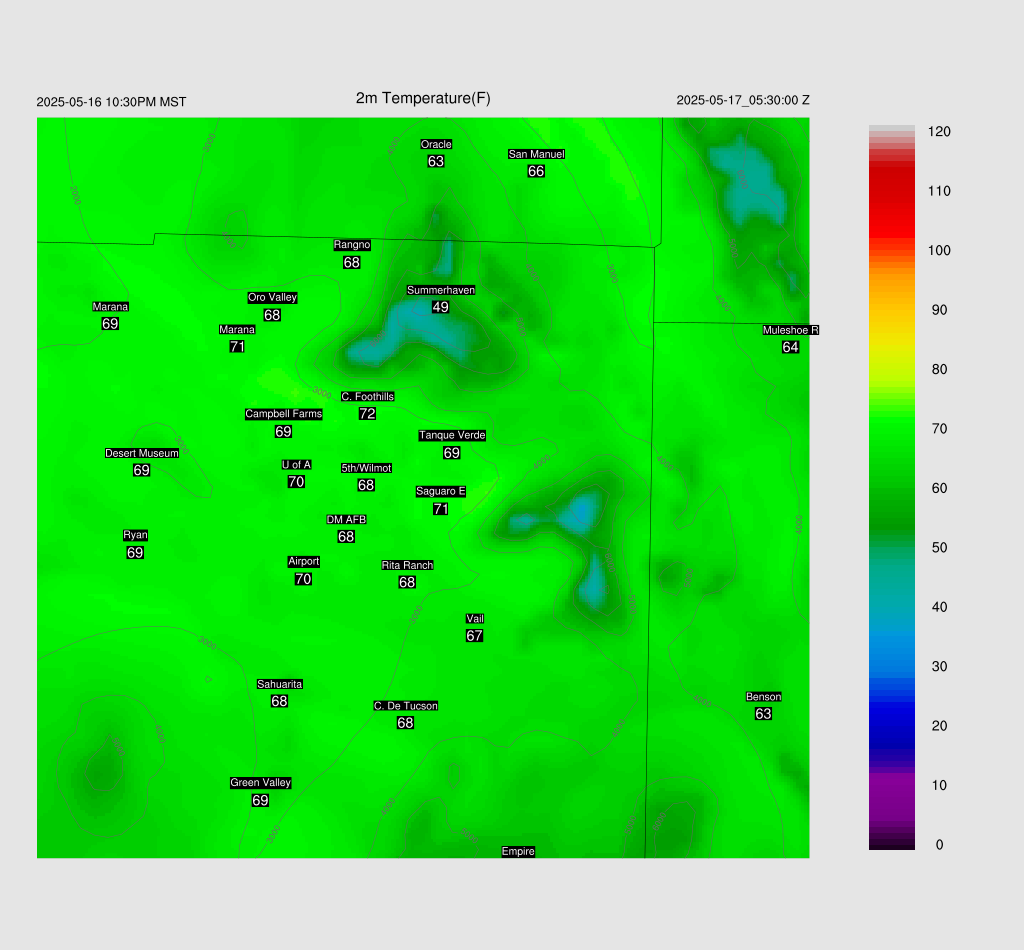The height and width of the screenshot is (950, 1024).
Task: Select the 68 reading under C. De Tucson
Action: click(x=405, y=723)
